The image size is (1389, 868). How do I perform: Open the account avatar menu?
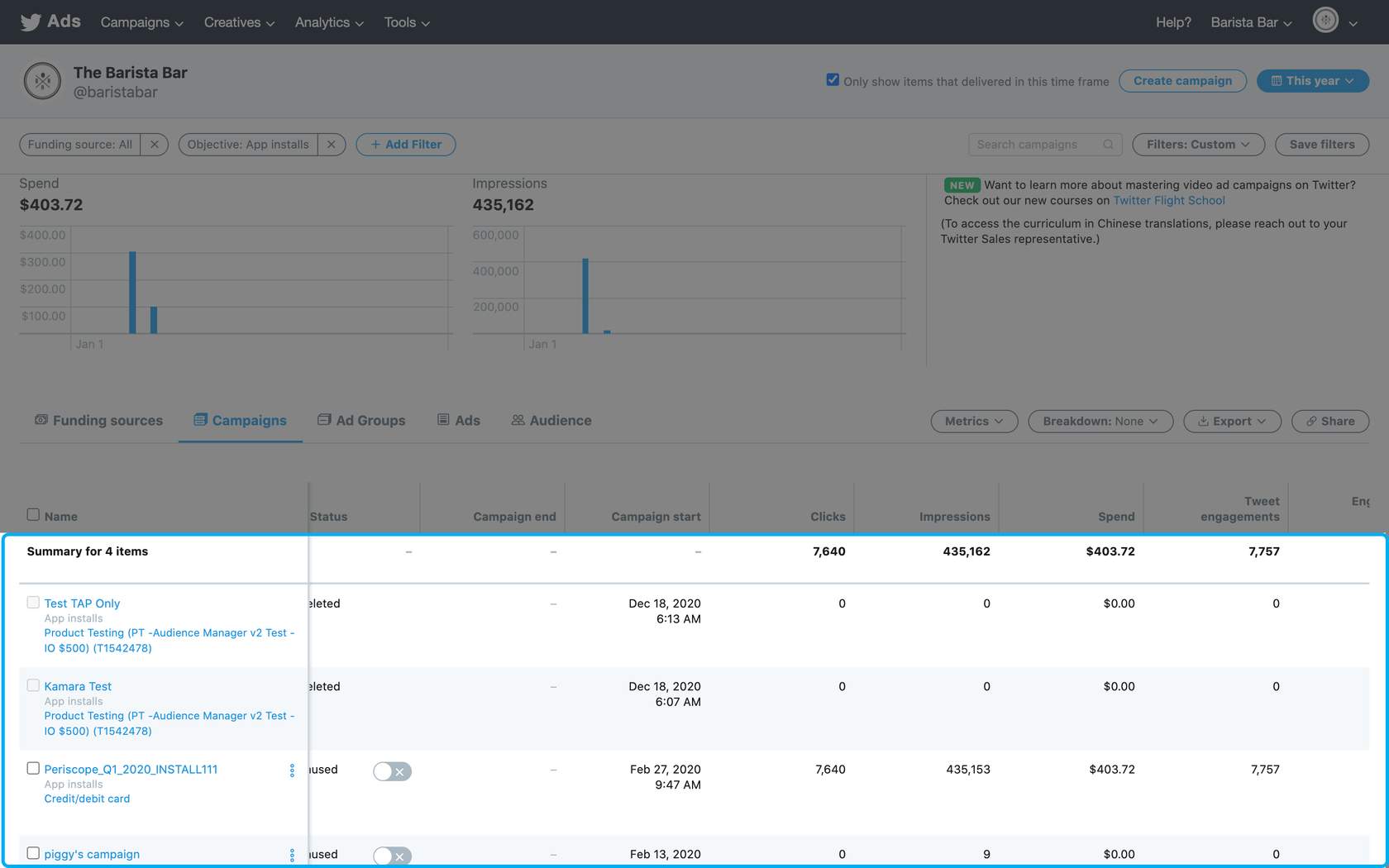pos(1335,21)
